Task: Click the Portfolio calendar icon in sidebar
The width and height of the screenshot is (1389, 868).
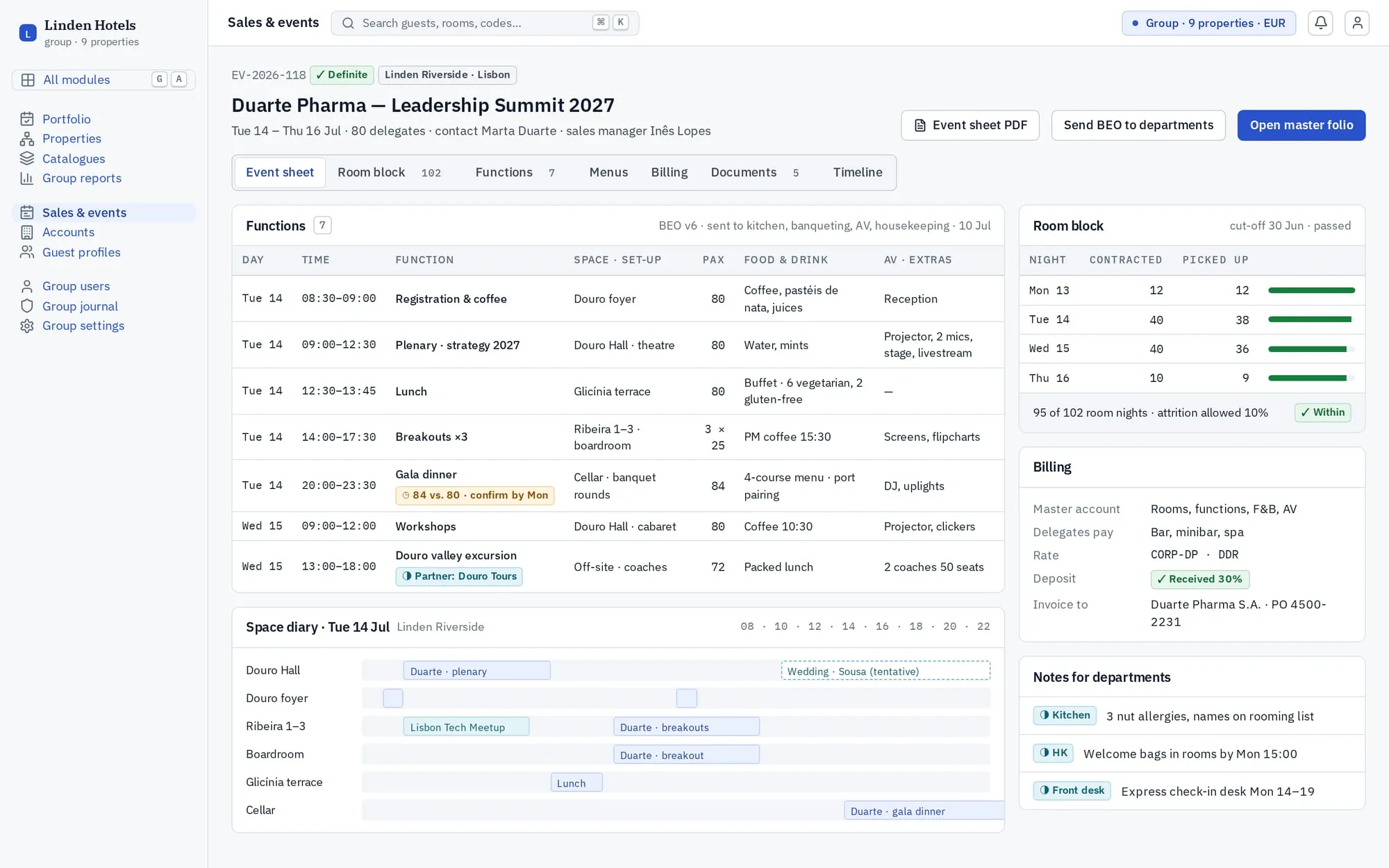Action: tap(27, 119)
